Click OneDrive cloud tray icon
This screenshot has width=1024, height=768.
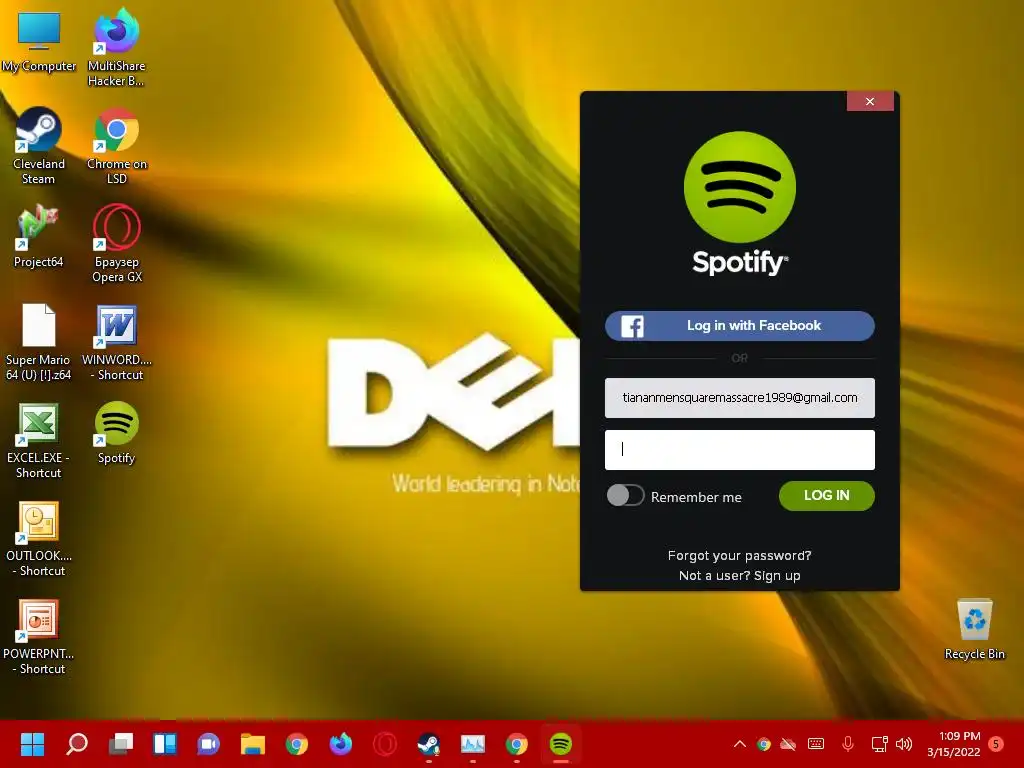788,744
